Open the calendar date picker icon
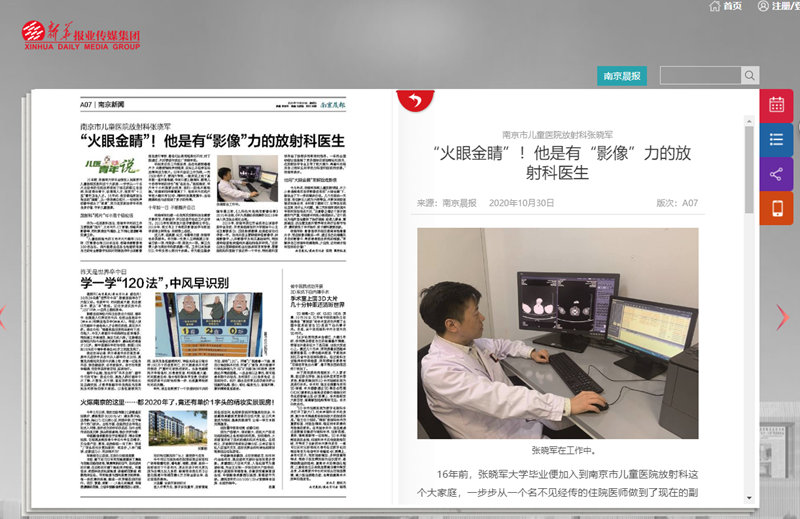 tap(776, 105)
